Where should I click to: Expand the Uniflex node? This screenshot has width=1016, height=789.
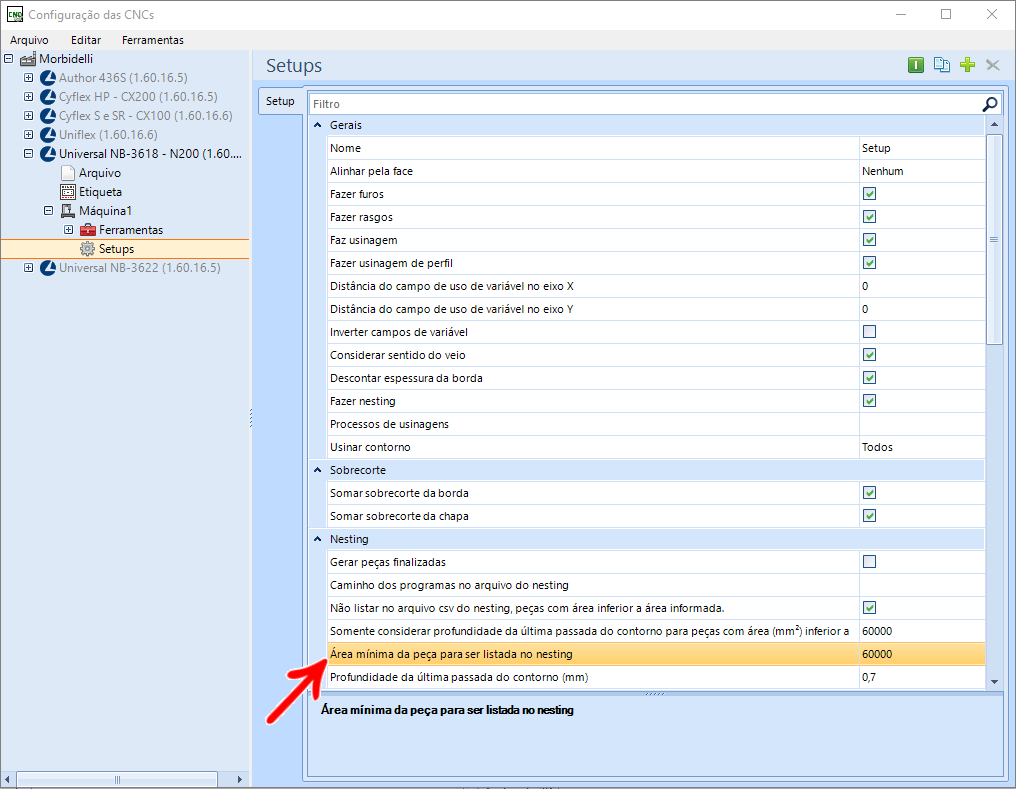pyautogui.click(x=29, y=135)
